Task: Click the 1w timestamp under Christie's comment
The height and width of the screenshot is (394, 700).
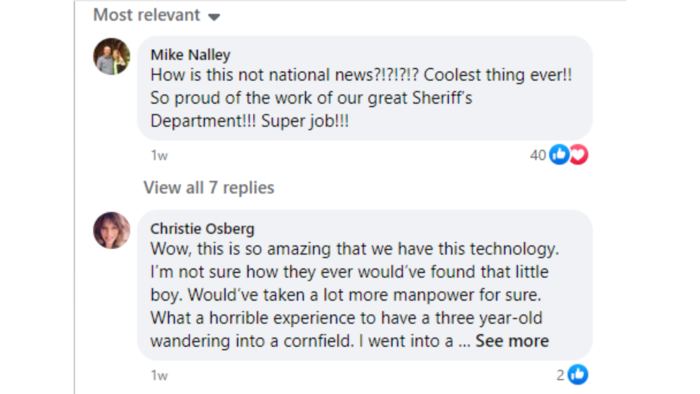Action: pos(159,376)
